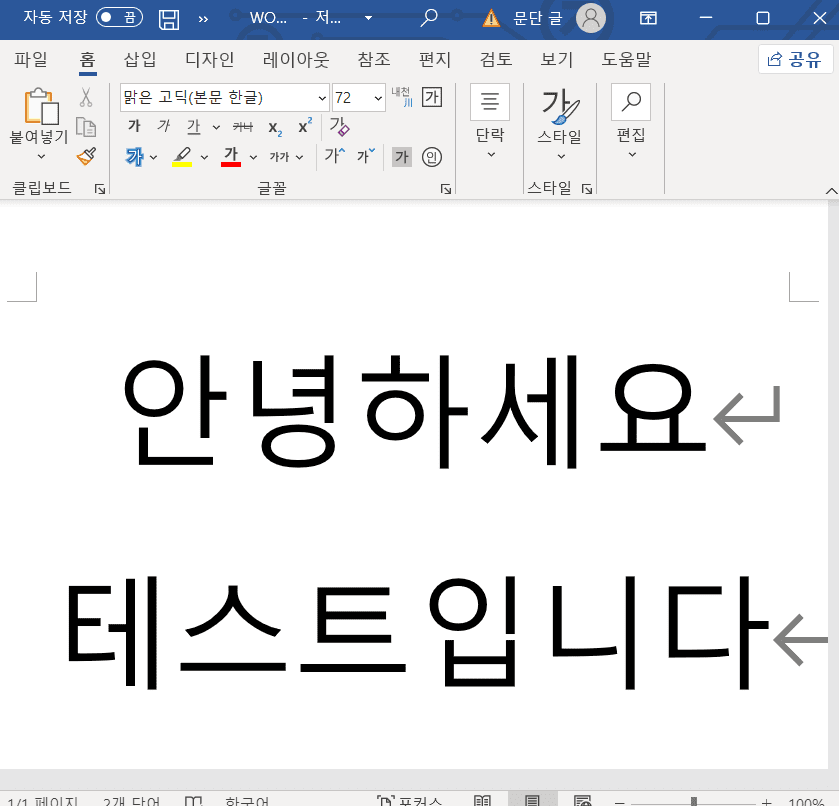Apply subscript formatting with x₂ icon
The width and height of the screenshot is (839, 806).
(x=274, y=127)
